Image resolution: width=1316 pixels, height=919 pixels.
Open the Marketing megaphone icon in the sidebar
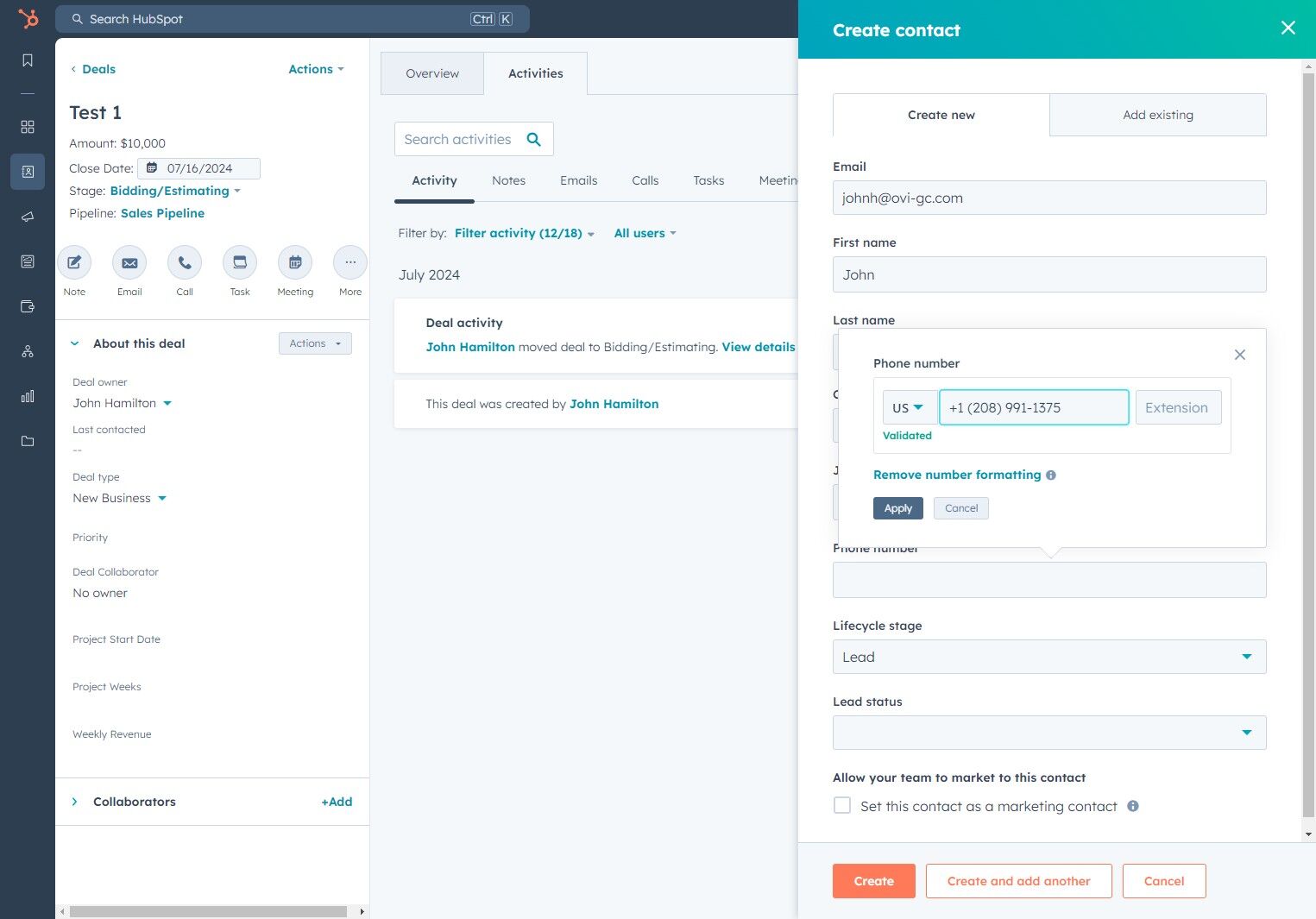point(28,217)
